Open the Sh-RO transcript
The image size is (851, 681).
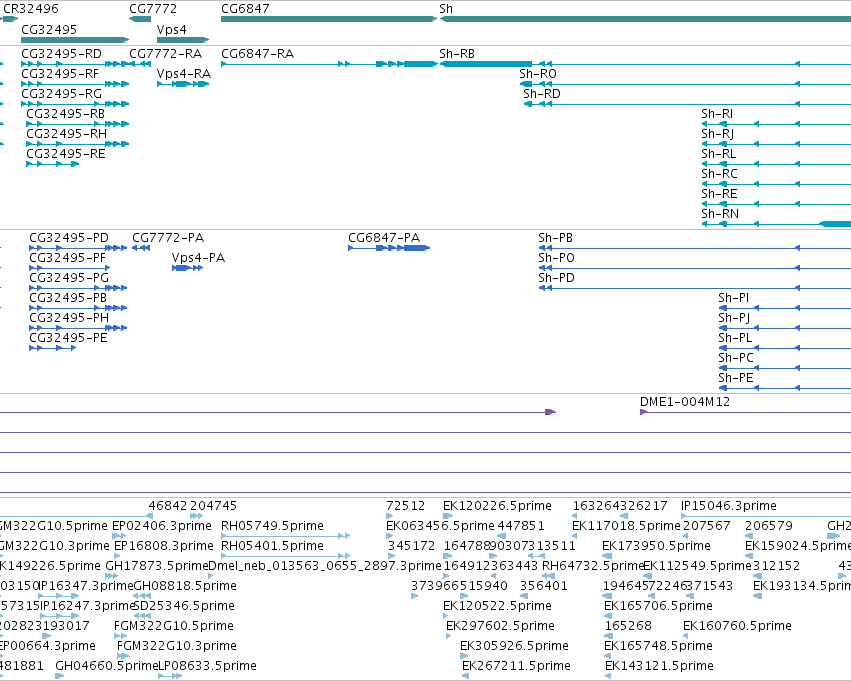click(x=538, y=73)
